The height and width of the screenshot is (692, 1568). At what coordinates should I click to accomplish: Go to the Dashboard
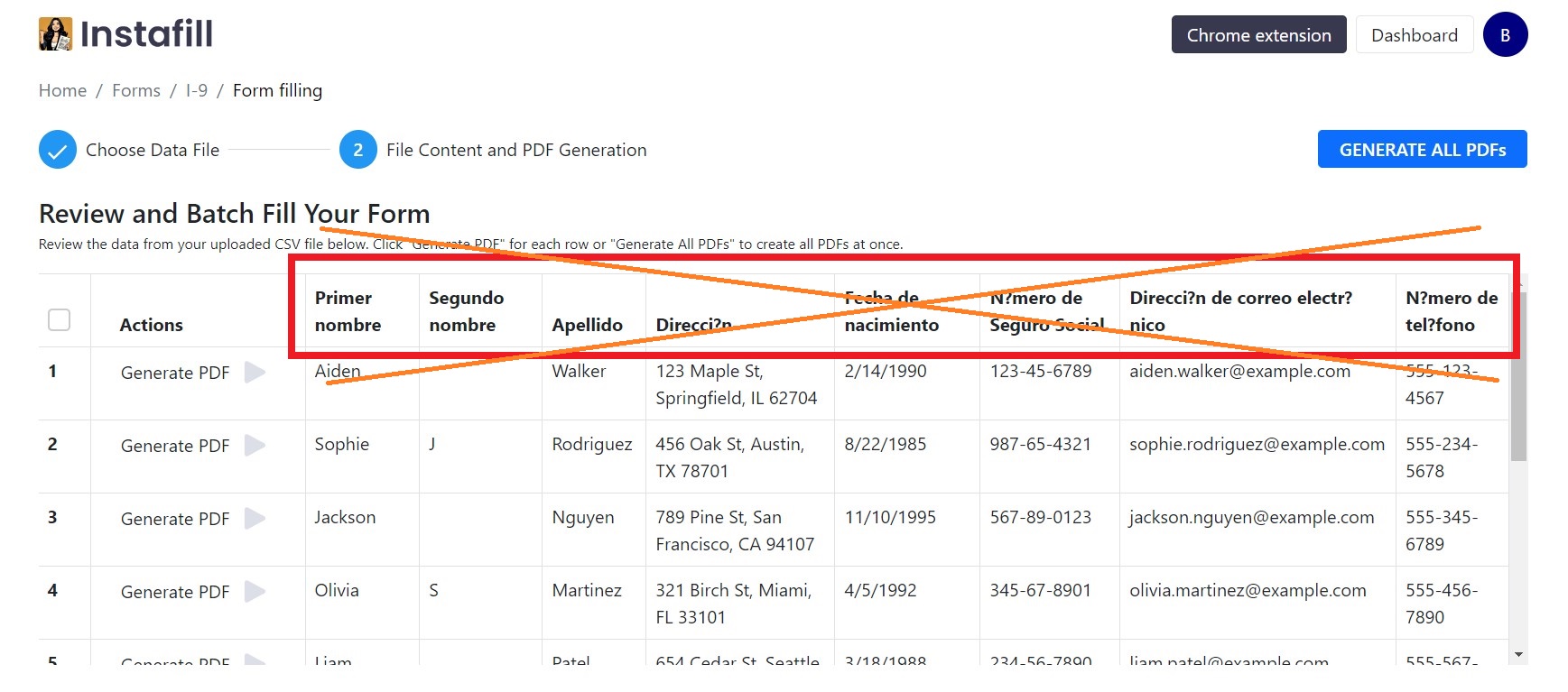pyautogui.click(x=1414, y=35)
